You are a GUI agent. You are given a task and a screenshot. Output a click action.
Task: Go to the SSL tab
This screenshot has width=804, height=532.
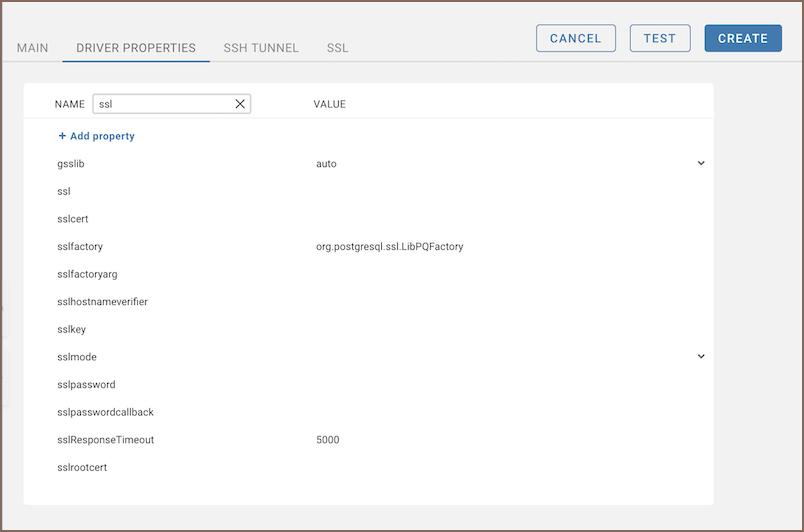[x=337, y=48]
